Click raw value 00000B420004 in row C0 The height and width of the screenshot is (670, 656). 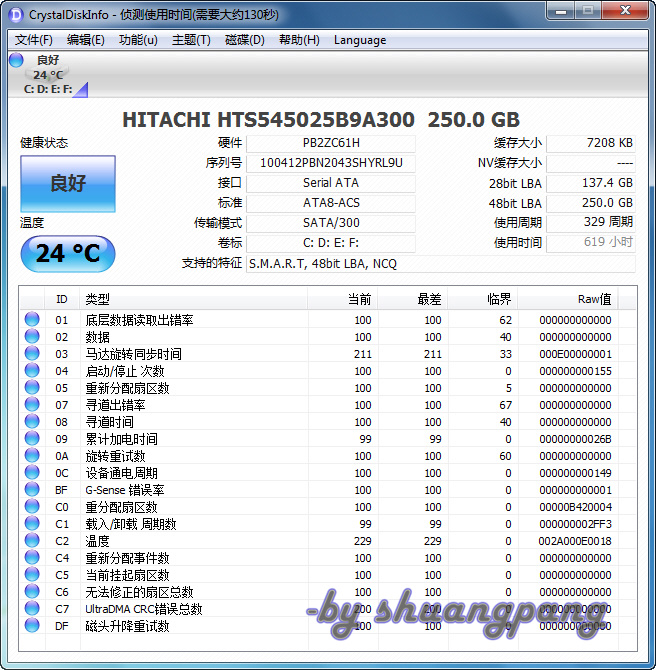[575, 507]
